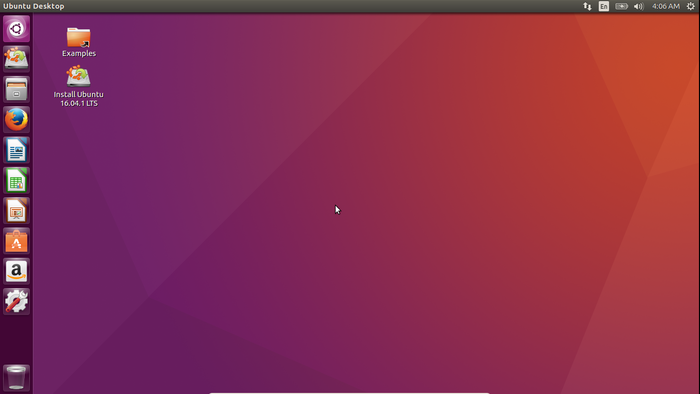Open the session gear menu
700x394 pixels.
(x=690, y=6)
